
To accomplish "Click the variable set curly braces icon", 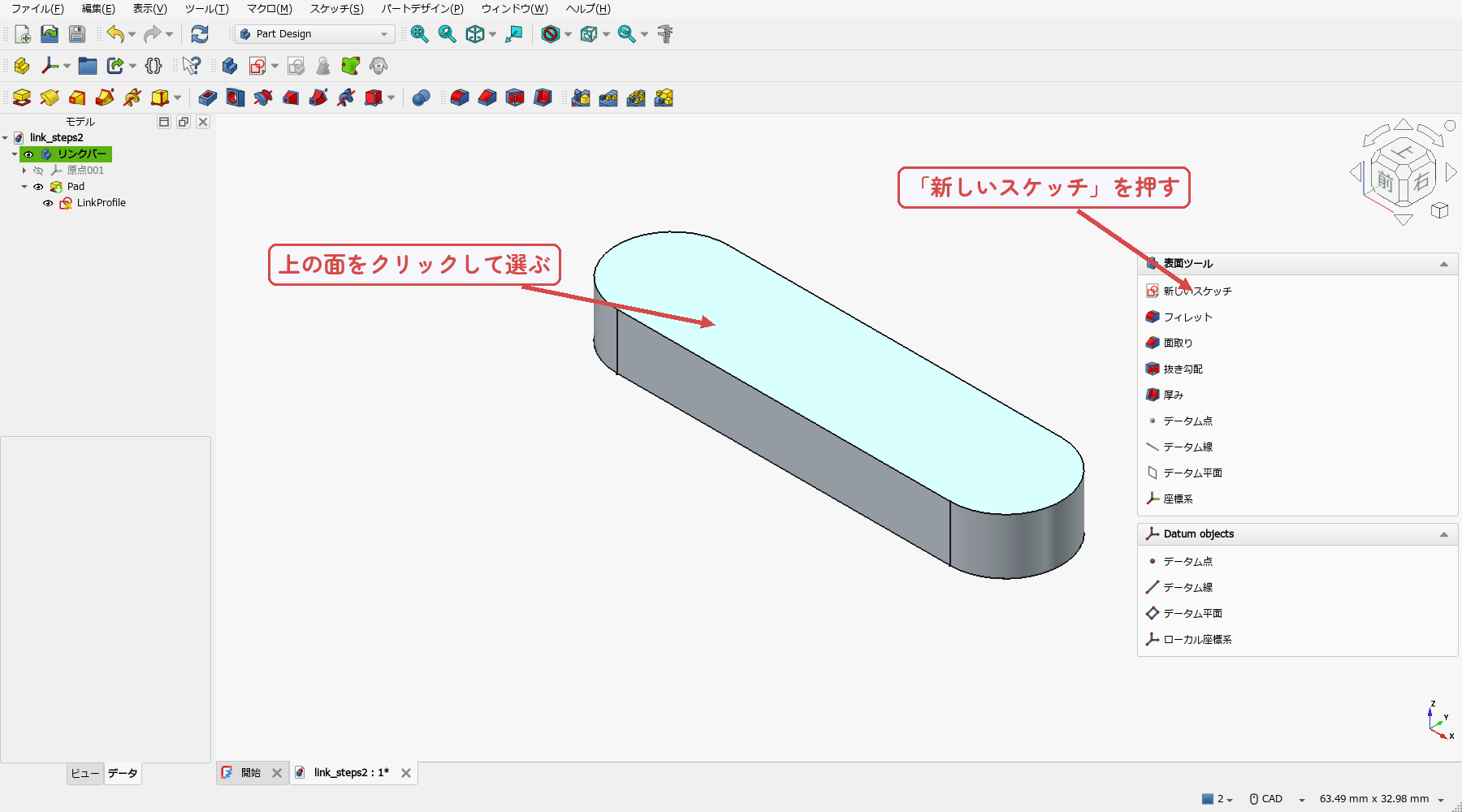I will click(154, 66).
